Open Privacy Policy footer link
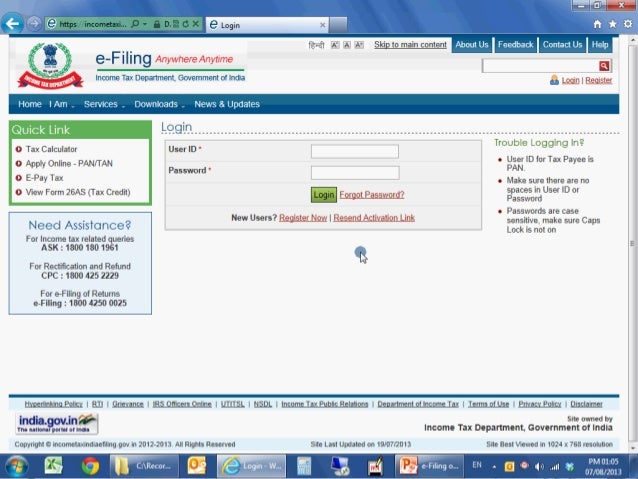 coord(540,404)
